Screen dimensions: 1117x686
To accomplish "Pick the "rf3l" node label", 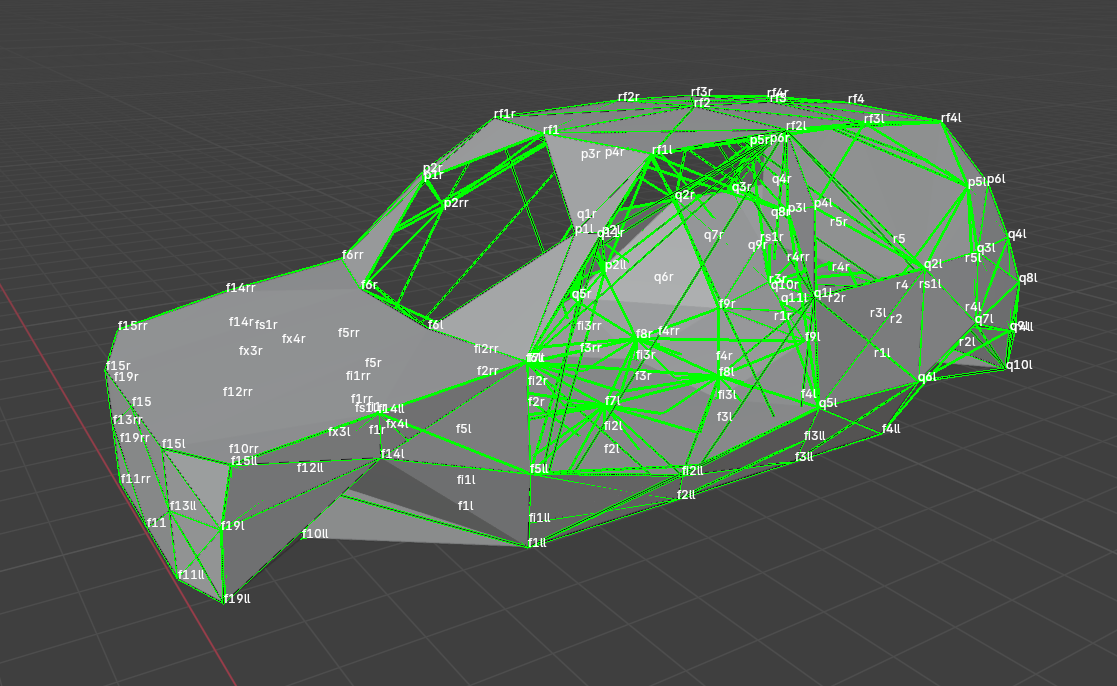I will pos(874,119).
